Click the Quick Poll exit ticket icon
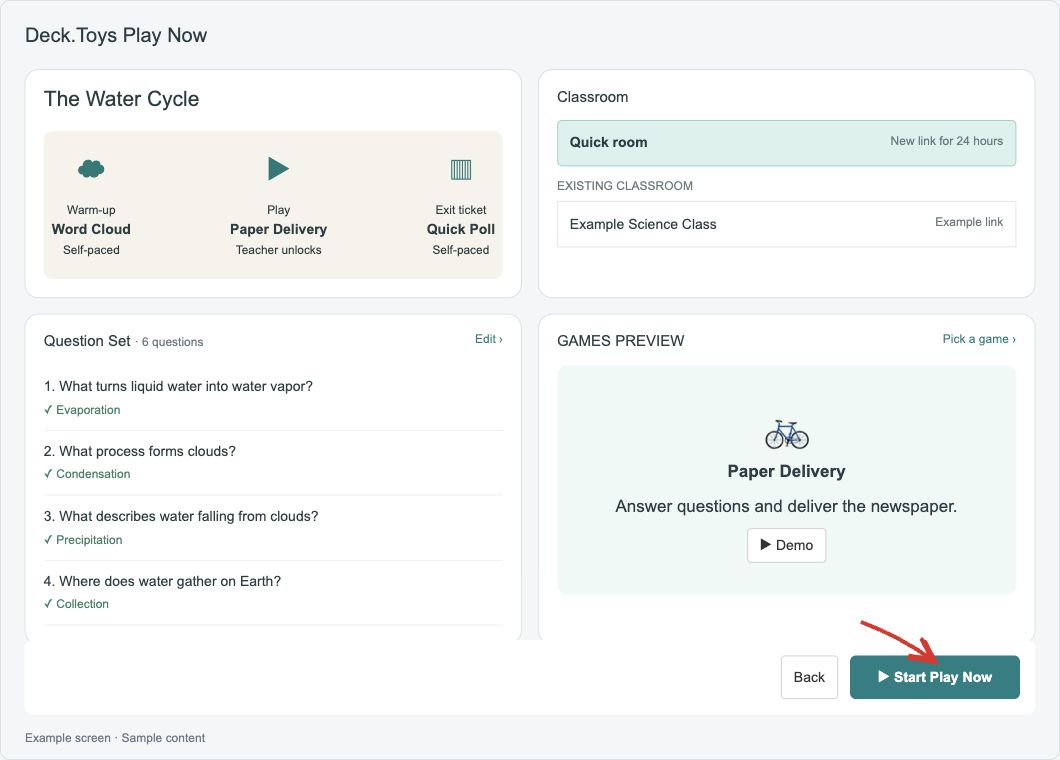Screen dimensions: 1060x760 coord(461,169)
